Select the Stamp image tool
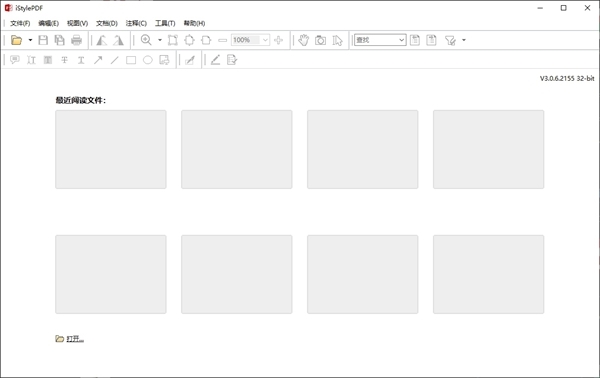 tap(164, 60)
